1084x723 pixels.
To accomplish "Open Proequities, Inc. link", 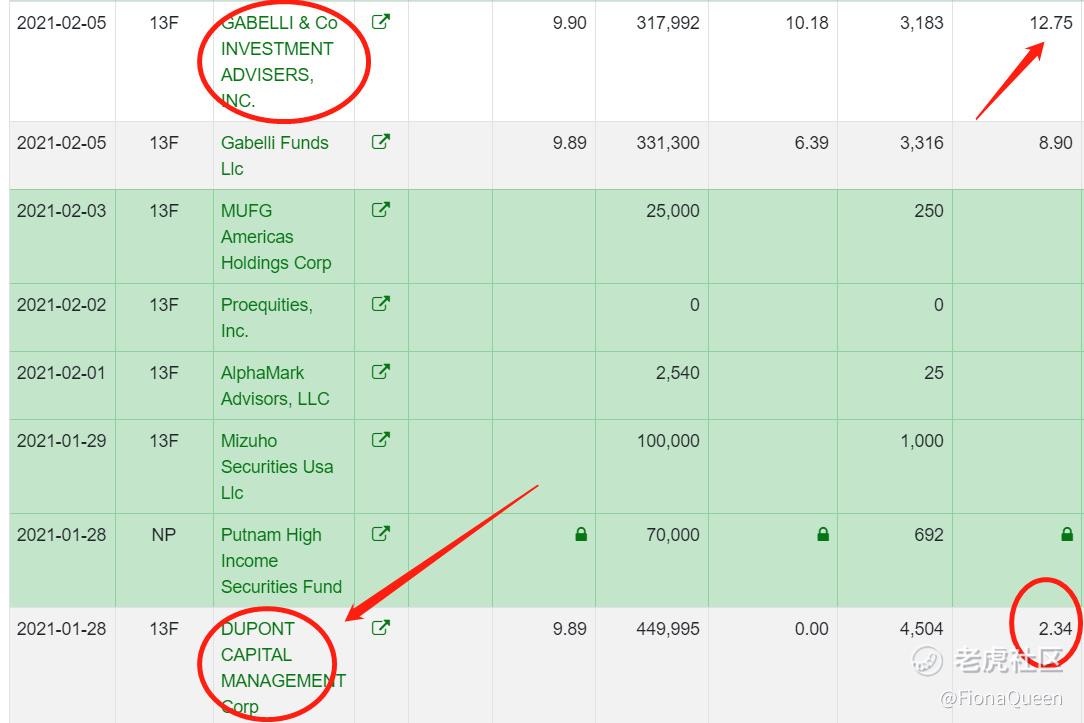I will point(266,317).
